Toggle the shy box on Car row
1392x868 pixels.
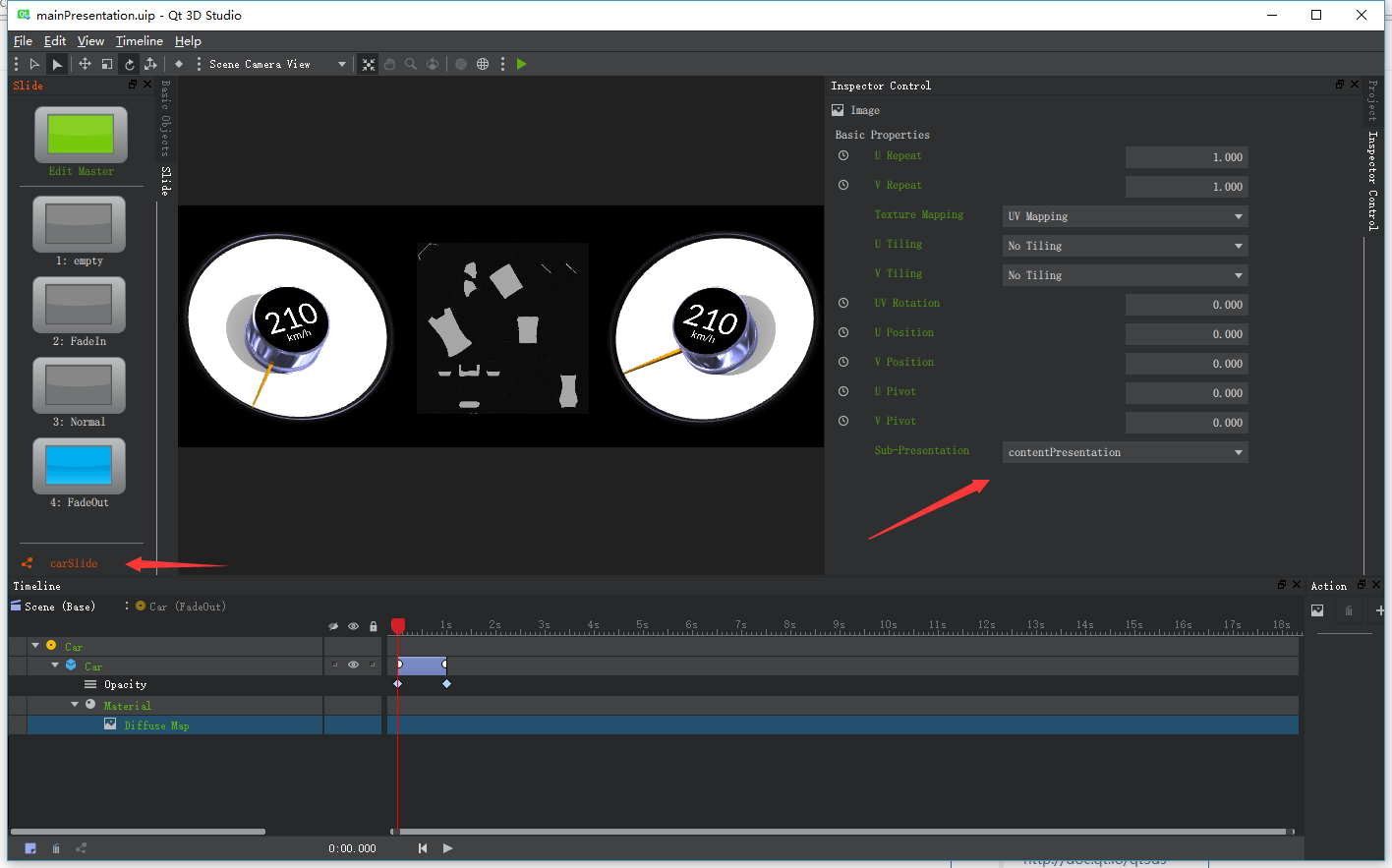334,665
